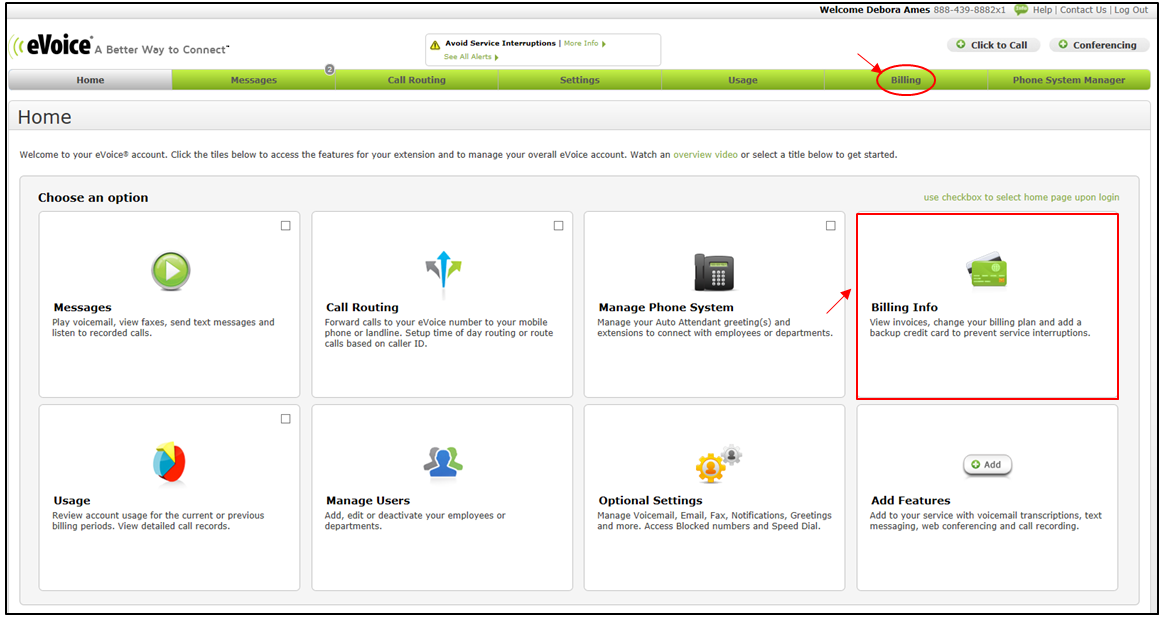The height and width of the screenshot is (618, 1162).
Task: Open the Phone System Manager tab
Action: (x=1069, y=80)
